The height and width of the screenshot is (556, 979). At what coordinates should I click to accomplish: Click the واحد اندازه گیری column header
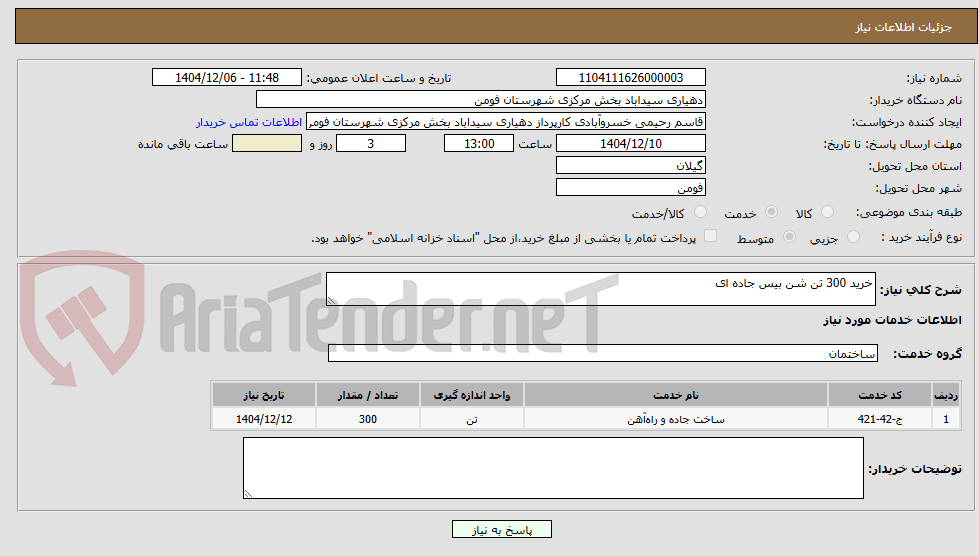pos(471,395)
